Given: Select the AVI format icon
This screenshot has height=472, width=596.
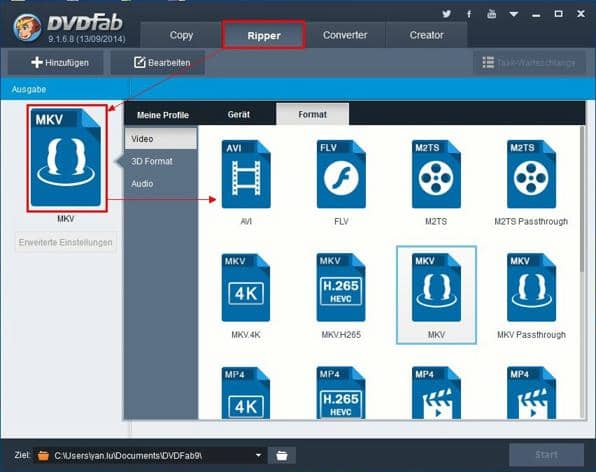Looking at the screenshot, I should pyautogui.click(x=246, y=174).
